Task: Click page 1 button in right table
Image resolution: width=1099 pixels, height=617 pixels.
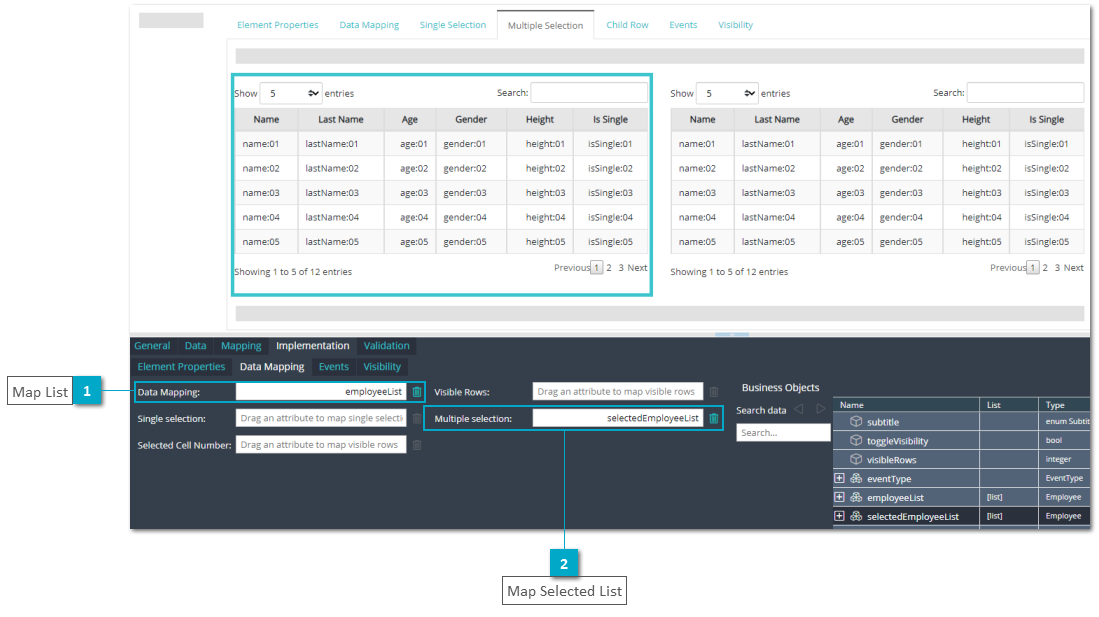Action: tap(1032, 268)
